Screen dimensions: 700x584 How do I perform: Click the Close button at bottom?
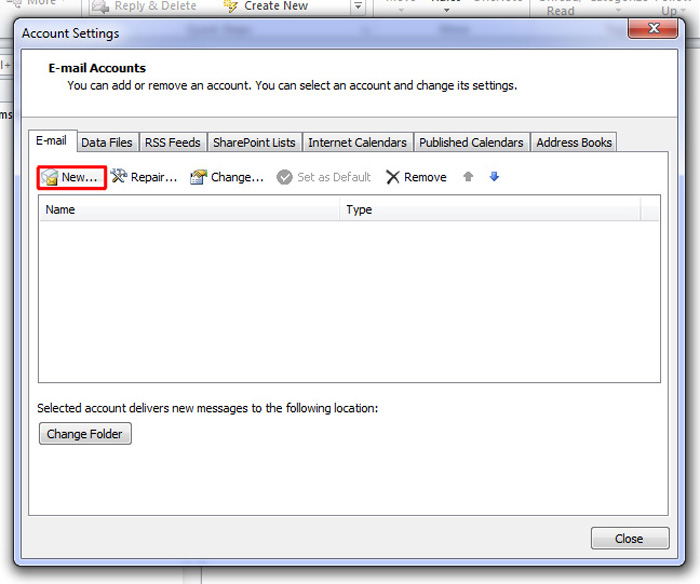click(x=629, y=538)
